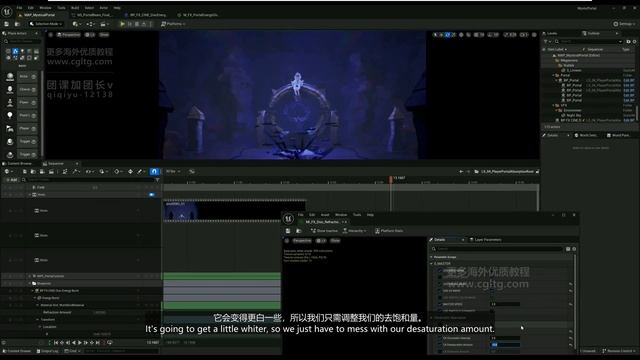This screenshot has height=360, width=640.
Task: Click material preview Show button
Action: [335, 241]
